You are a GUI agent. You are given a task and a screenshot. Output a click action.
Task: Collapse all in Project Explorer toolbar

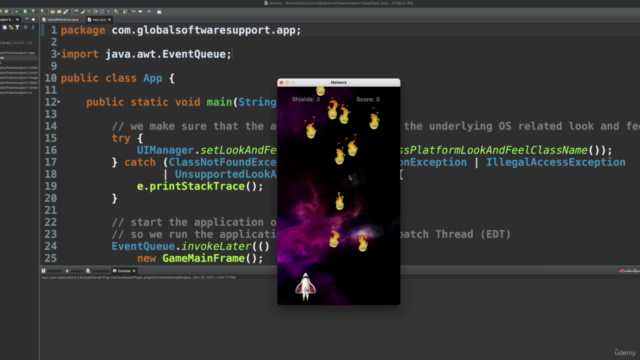[x=4, y=27]
